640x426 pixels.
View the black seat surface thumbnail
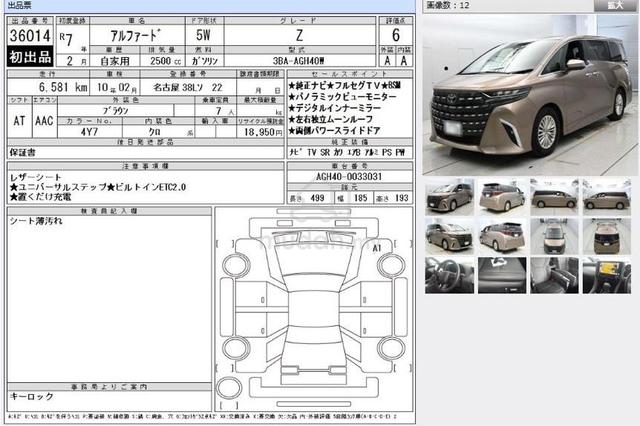(x=502, y=275)
